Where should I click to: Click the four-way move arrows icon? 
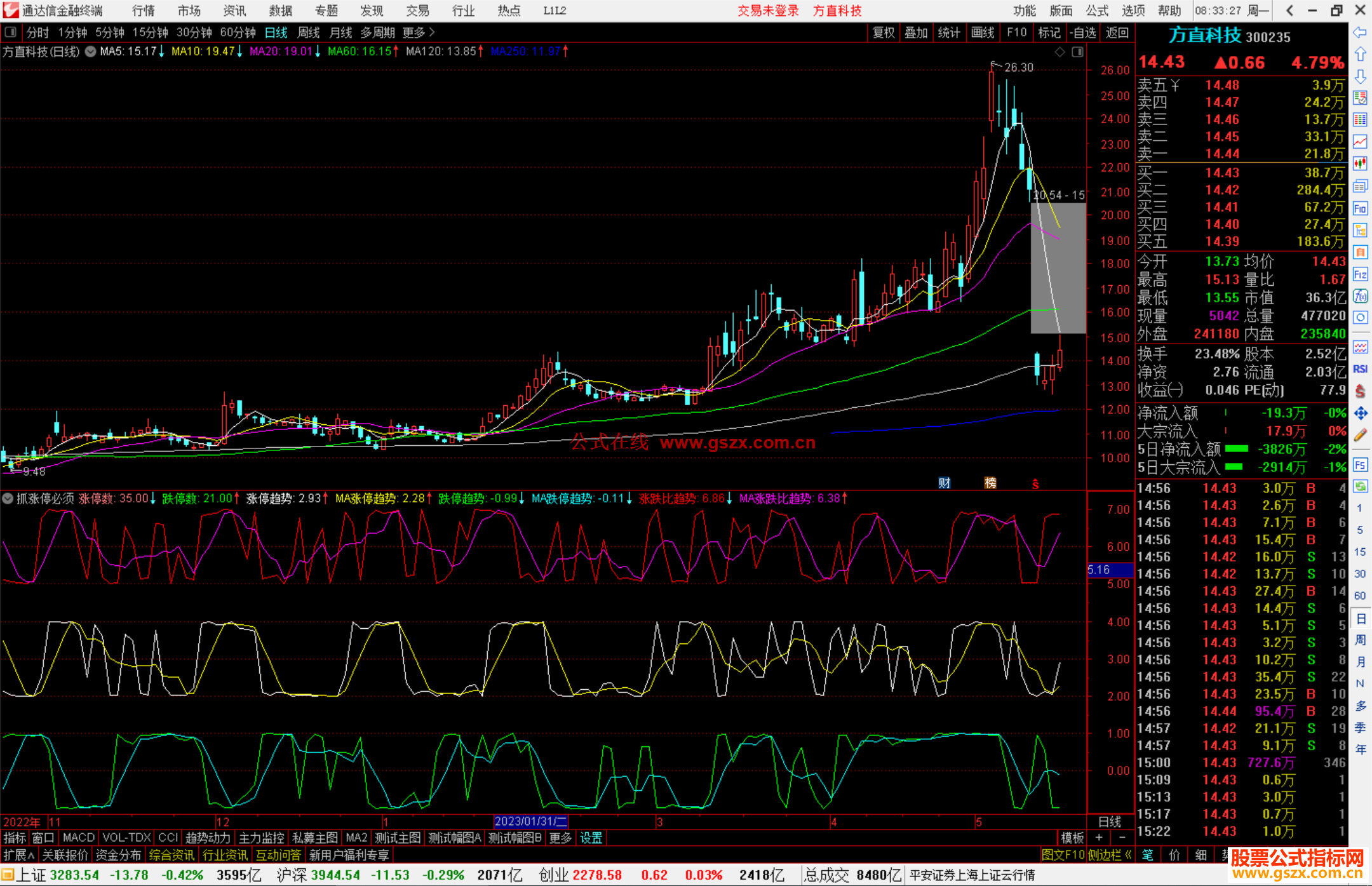[1360, 413]
